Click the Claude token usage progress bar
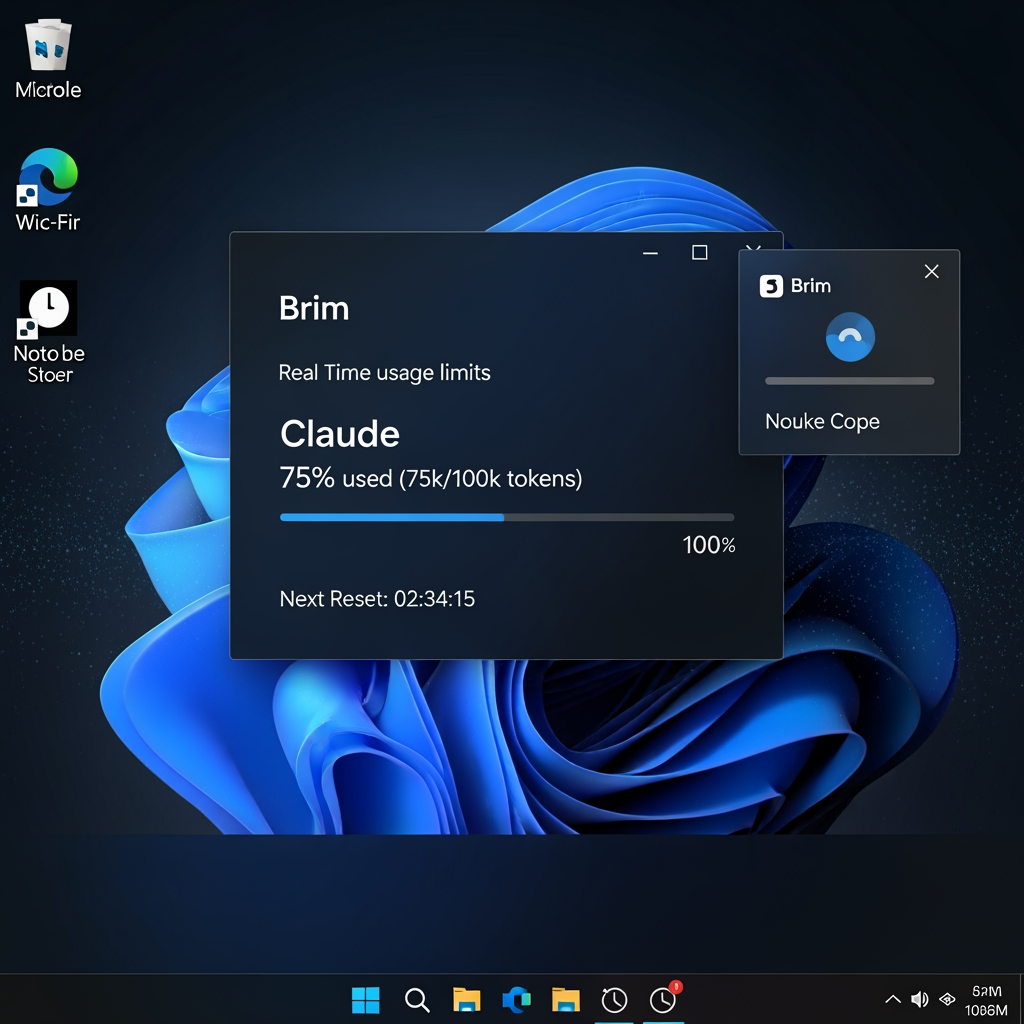Image resolution: width=1024 pixels, height=1024 pixels. [x=507, y=517]
